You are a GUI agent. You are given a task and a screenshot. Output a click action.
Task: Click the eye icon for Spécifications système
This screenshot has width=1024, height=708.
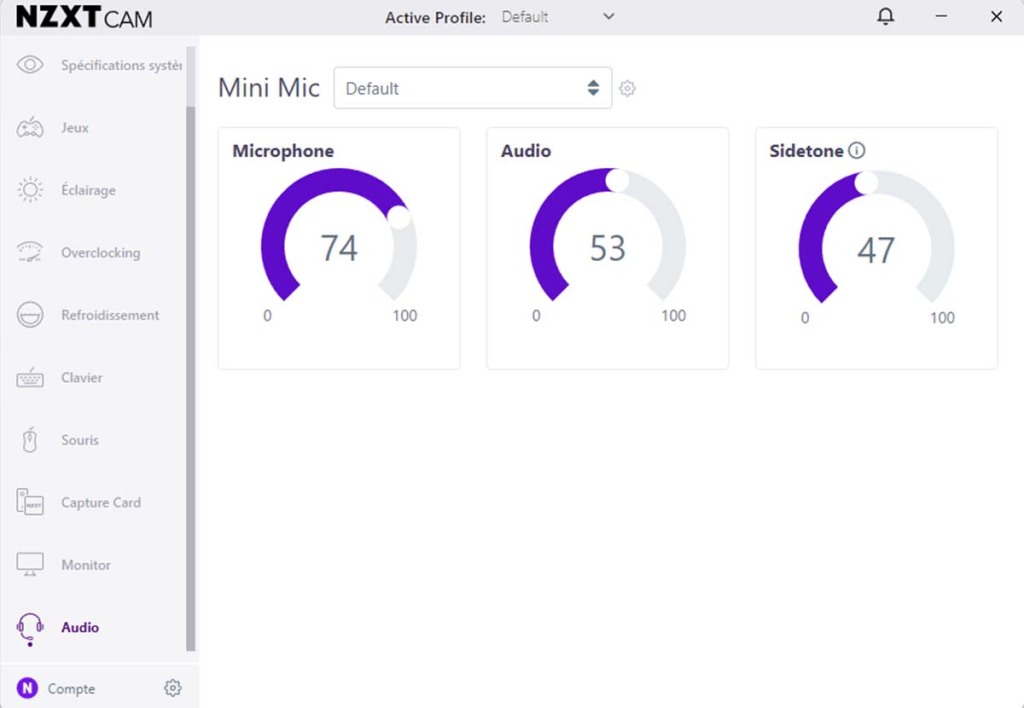[x=30, y=65]
